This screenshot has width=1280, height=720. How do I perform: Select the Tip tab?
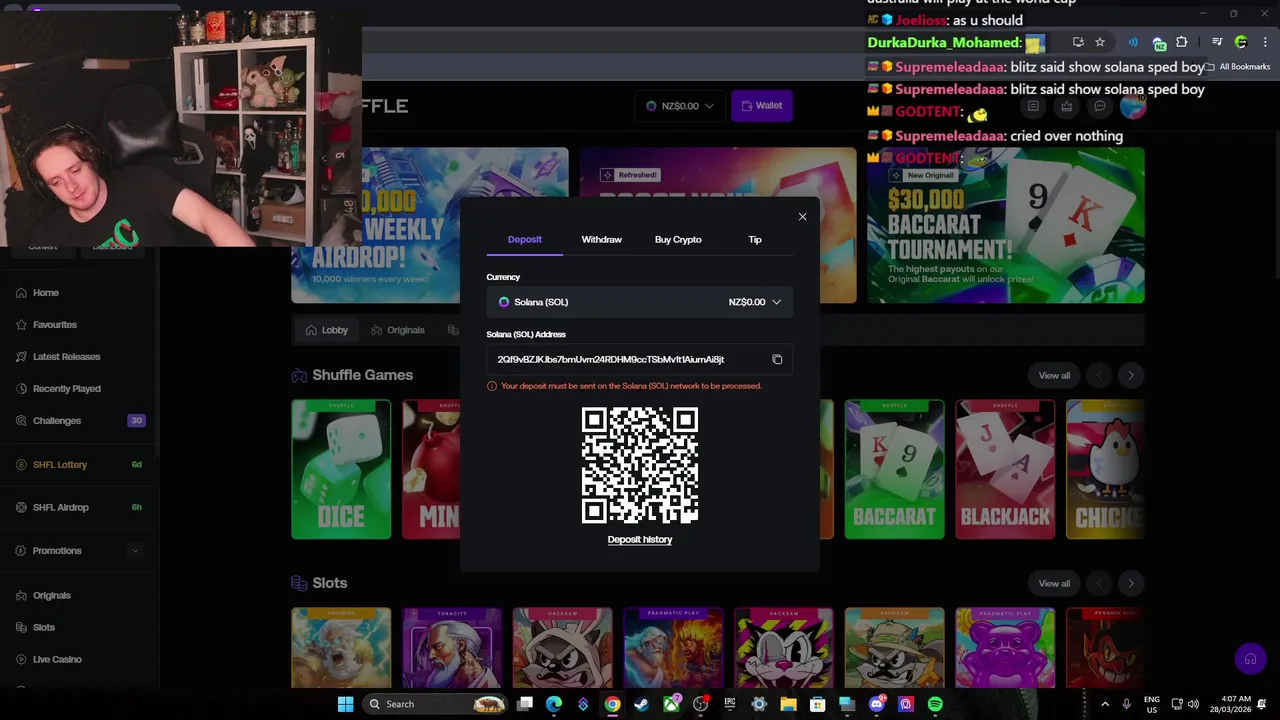(755, 240)
